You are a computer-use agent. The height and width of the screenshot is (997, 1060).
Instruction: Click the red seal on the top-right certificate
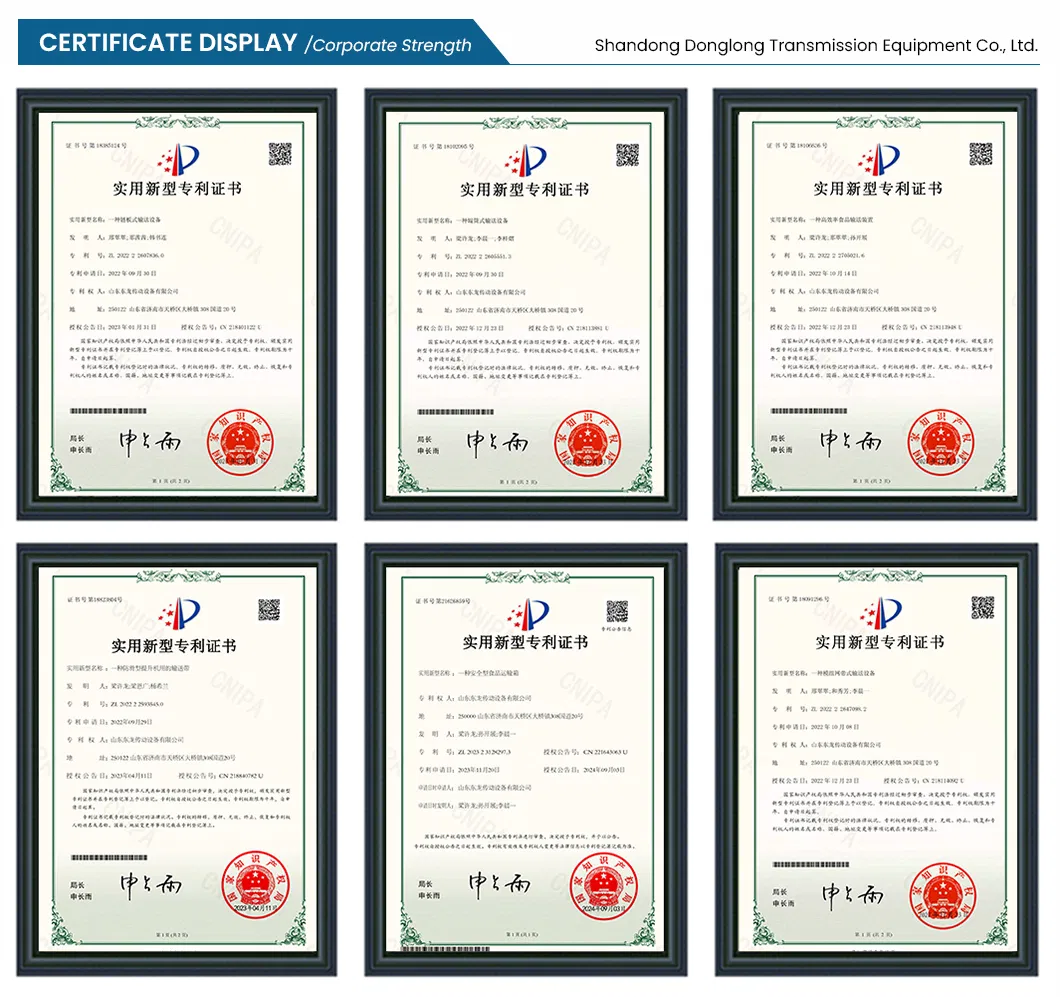tap(941, 443)
